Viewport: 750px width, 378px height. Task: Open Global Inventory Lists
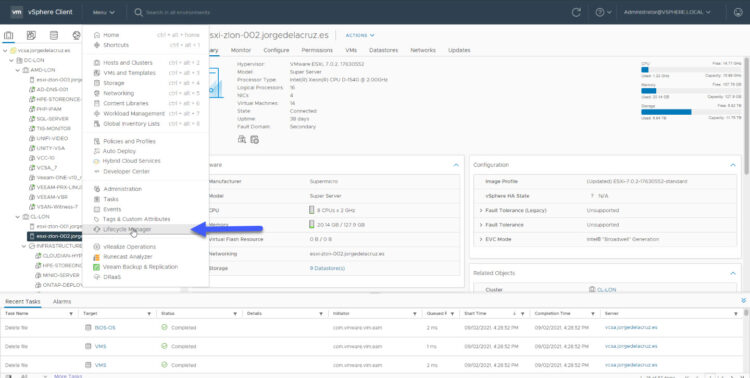coord(131,123)
